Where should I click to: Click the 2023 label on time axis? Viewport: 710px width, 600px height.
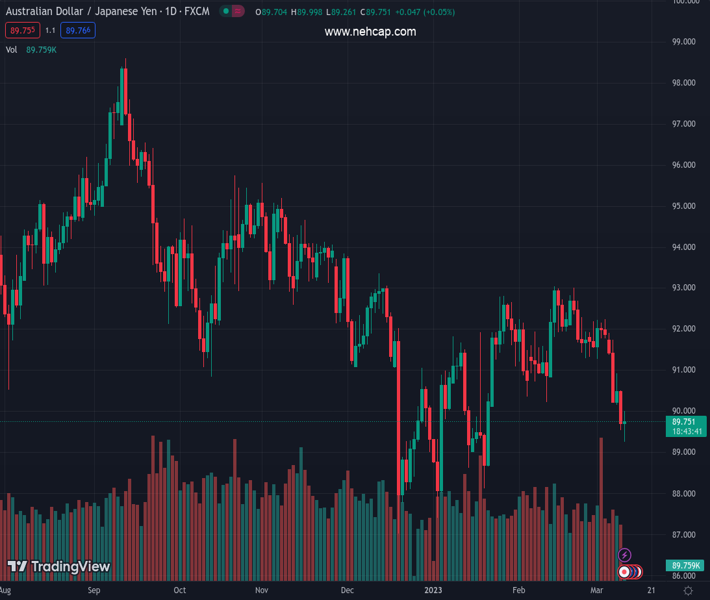[x=432, y=591]
